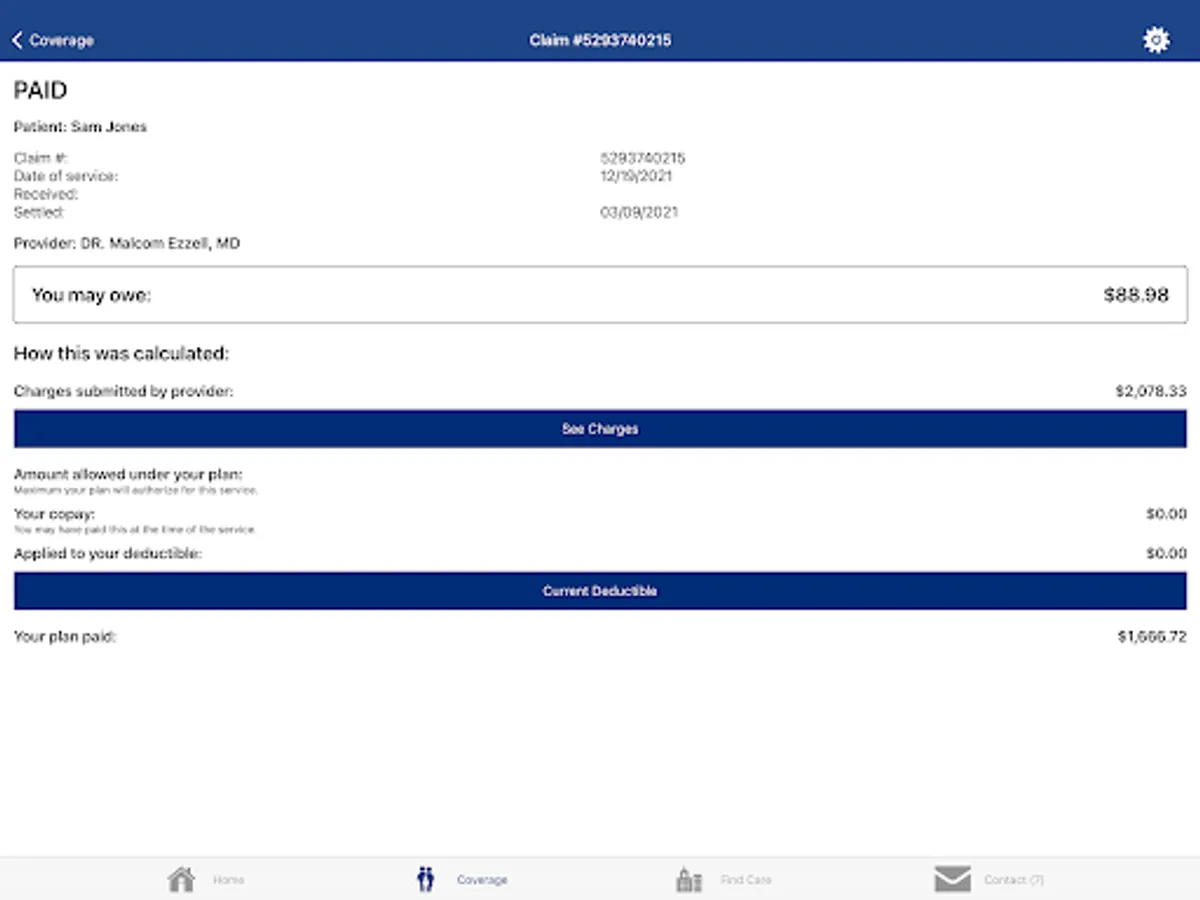This screenshot has height=900, width=1200.
Task: Click the copay $0.00 value
Action: [x=1166, y=514]
